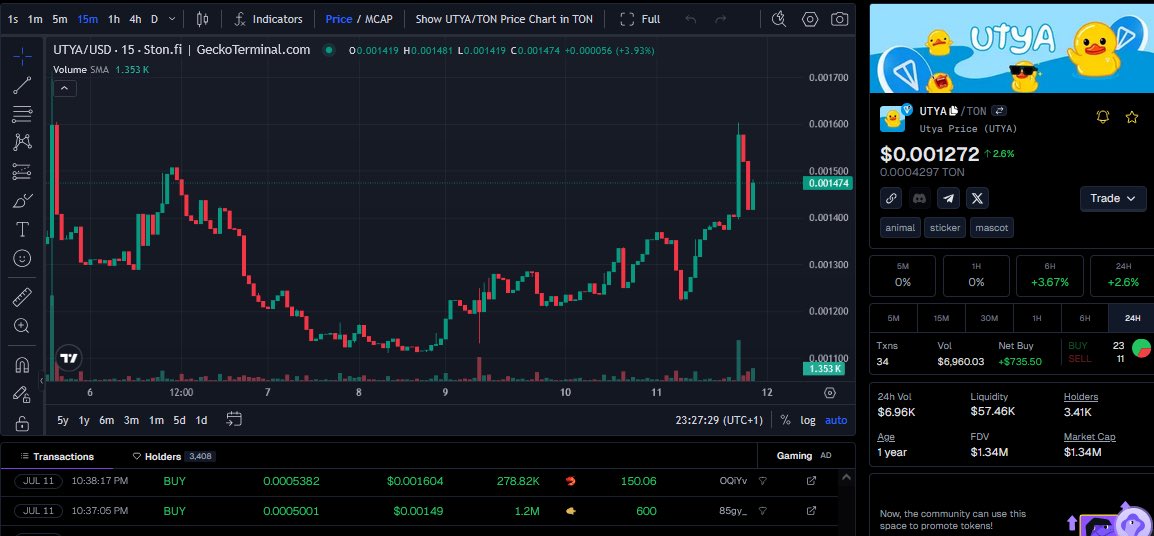
Task: Set chart range to 5d
Action: pyautogui.click(x=179, y=420)
